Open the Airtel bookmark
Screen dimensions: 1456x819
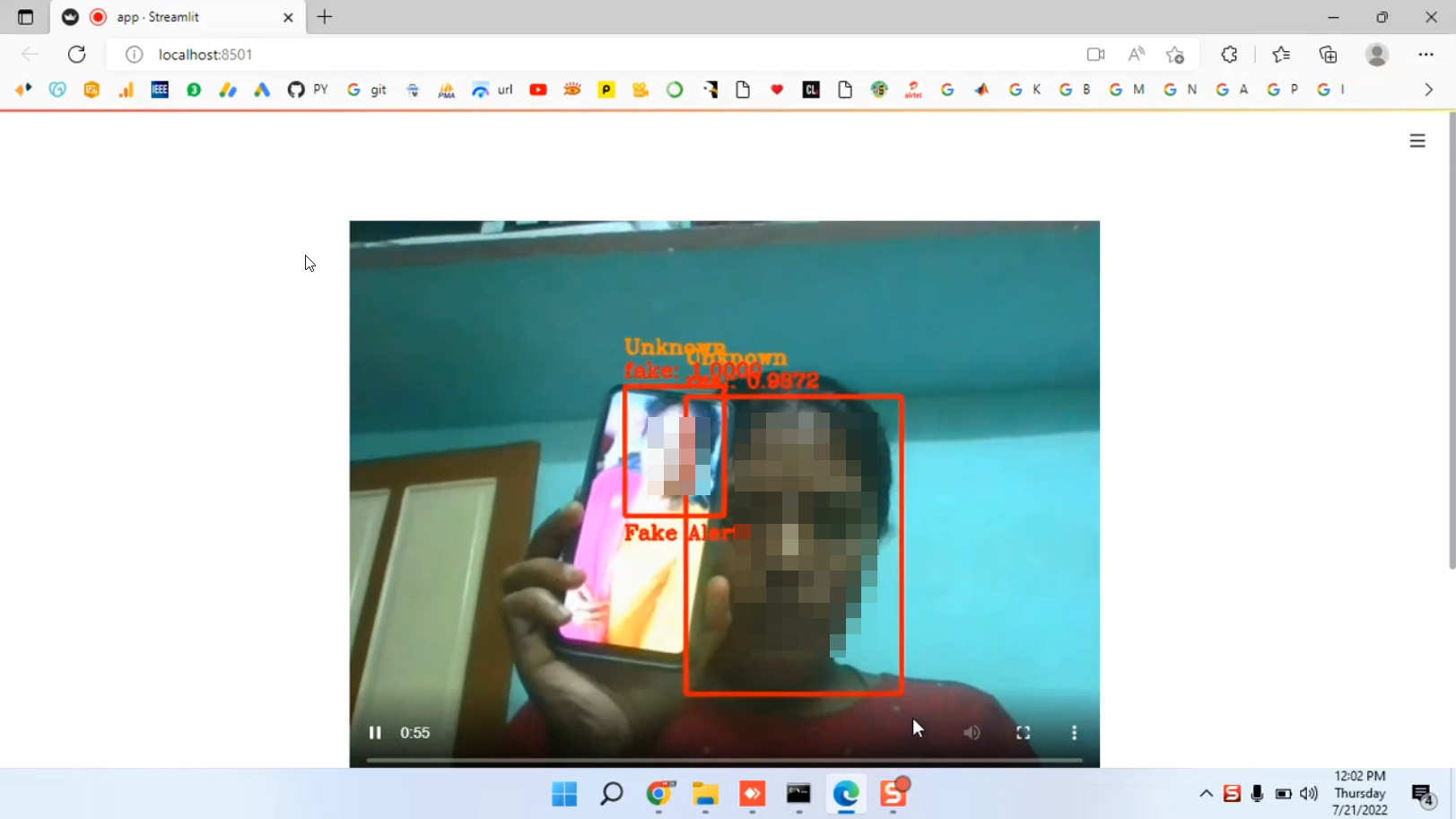(x=912, y=90)
